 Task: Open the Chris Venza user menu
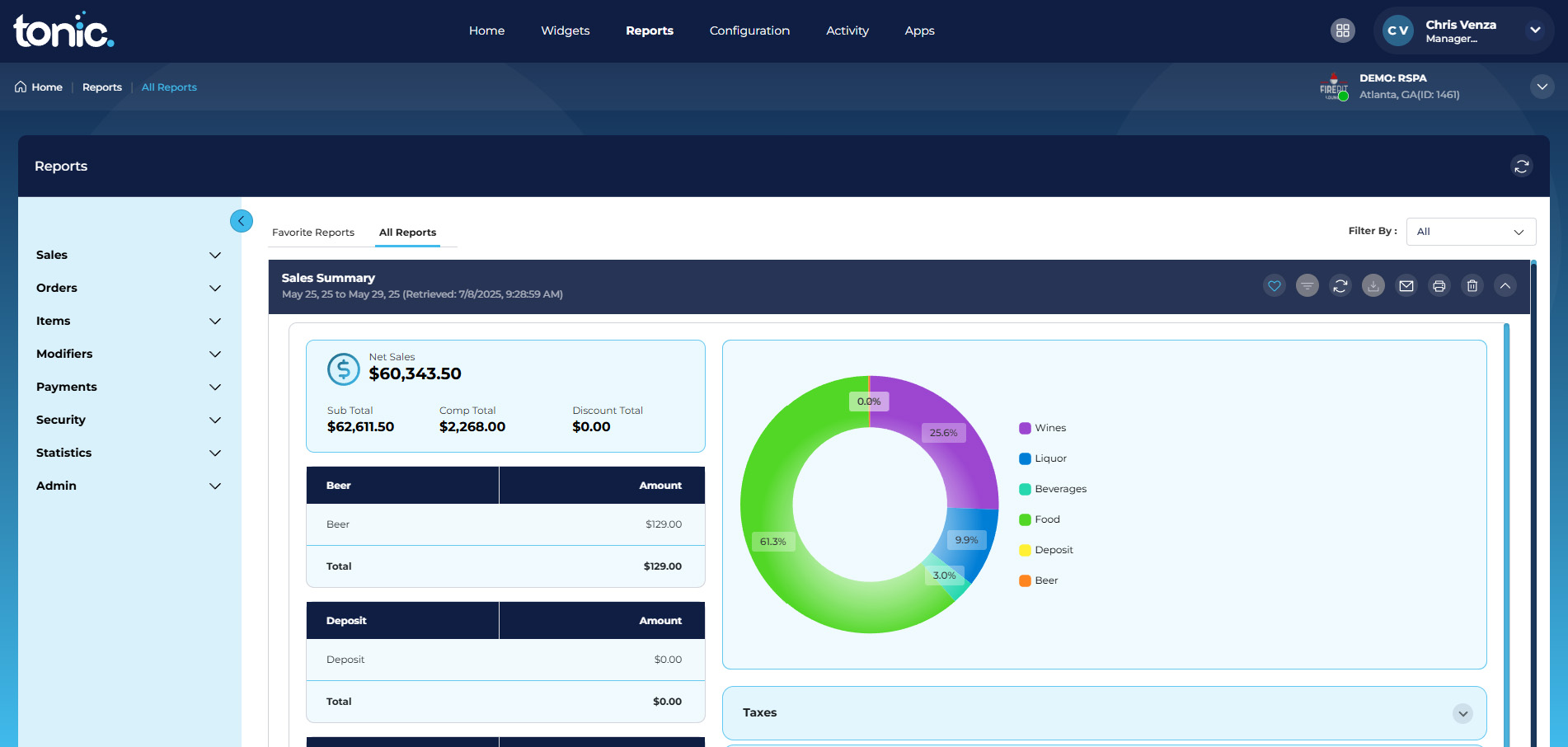click(x=1535, y=31)
